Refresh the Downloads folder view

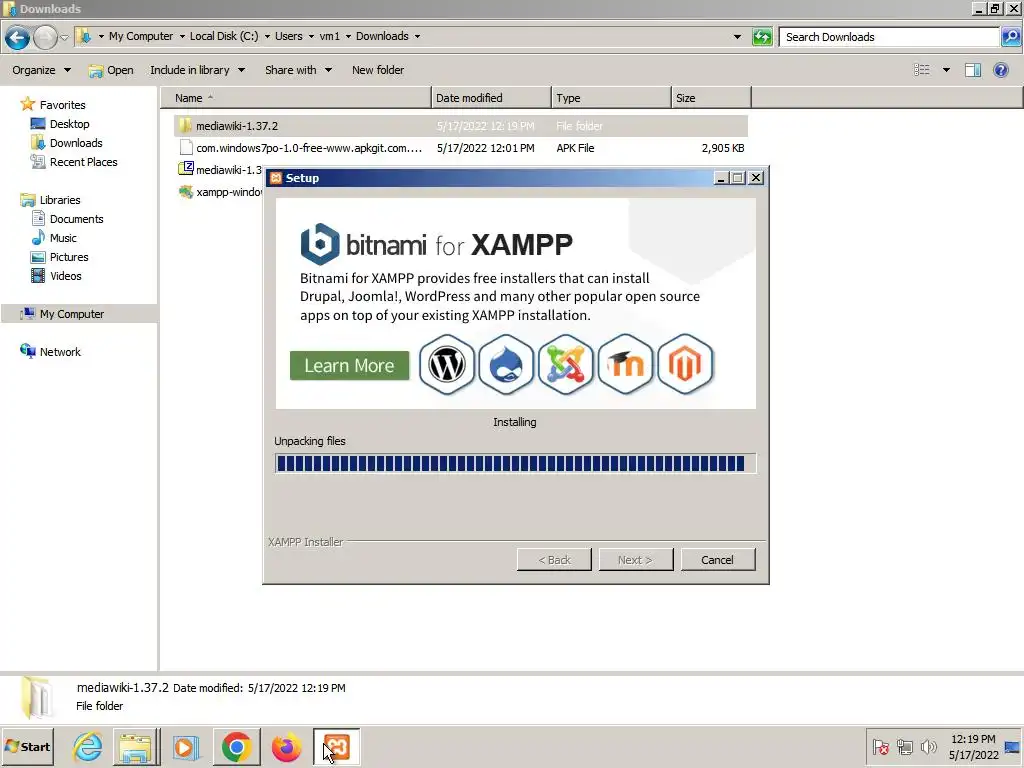pyautogui.click(x=762, y=37)
